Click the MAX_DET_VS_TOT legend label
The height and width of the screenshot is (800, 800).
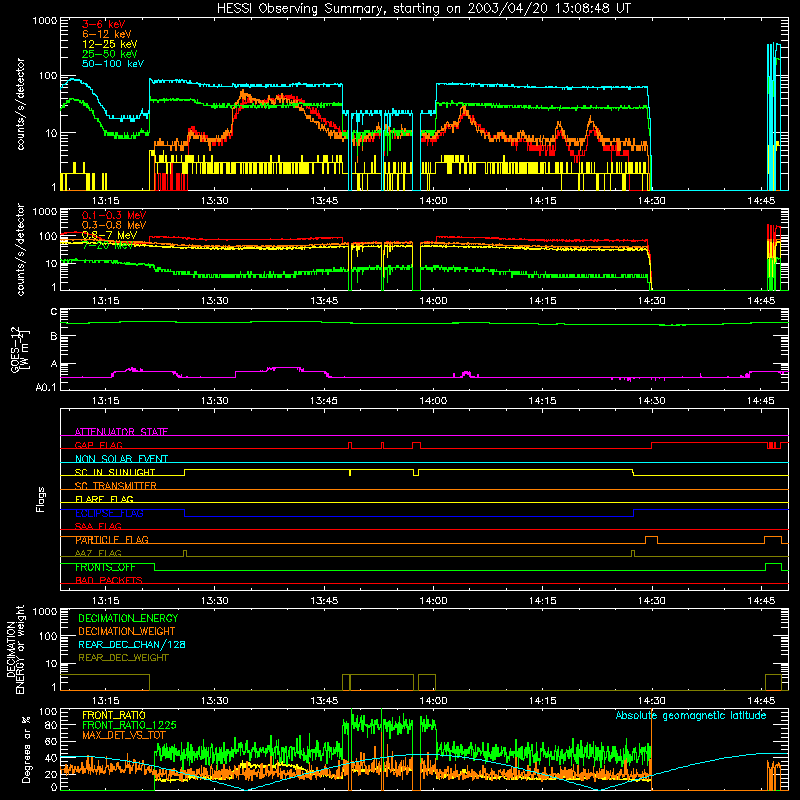(124, 735)
